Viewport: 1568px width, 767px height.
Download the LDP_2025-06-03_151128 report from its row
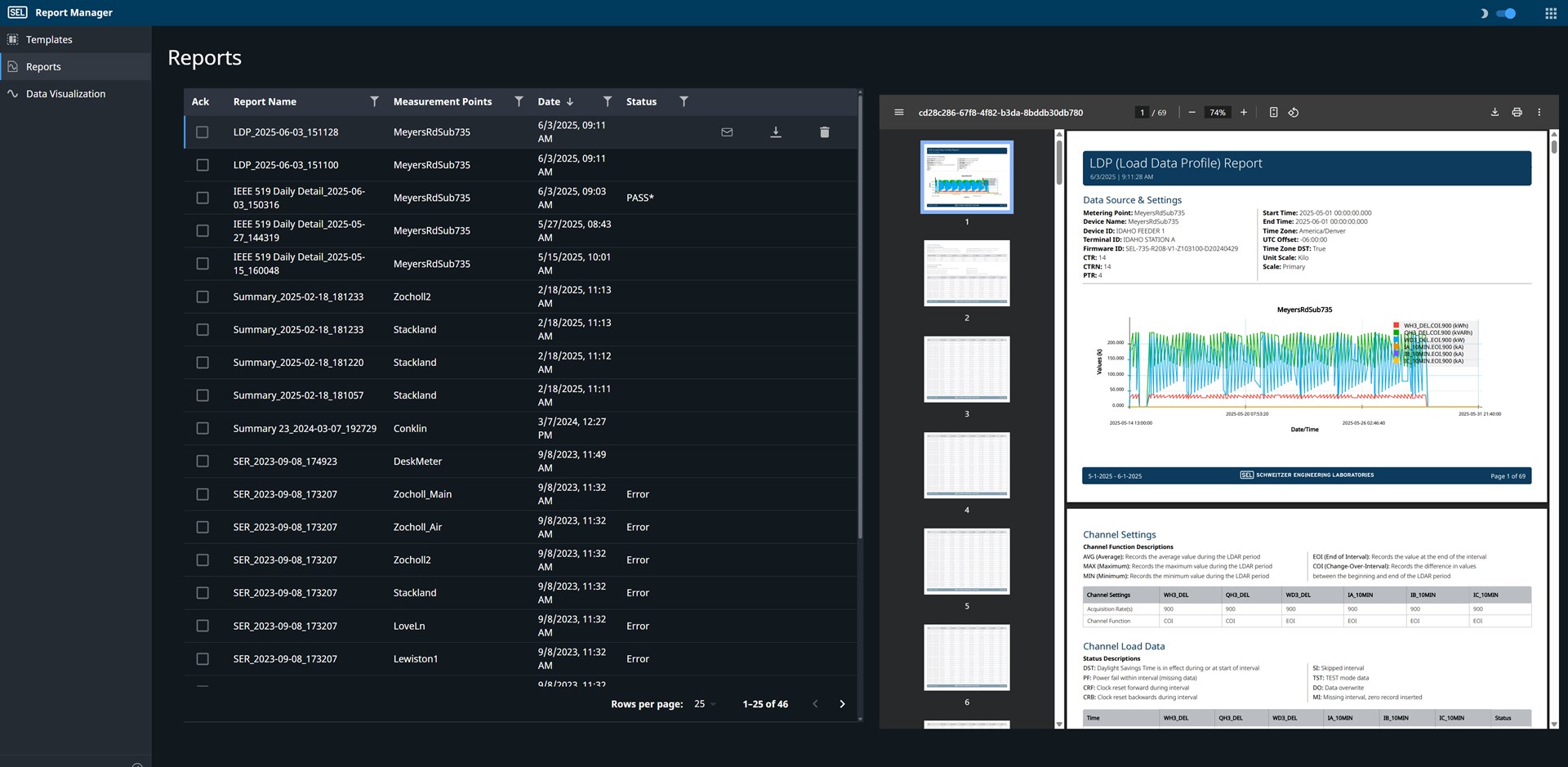pyautogui.click(x=776, y=132)
